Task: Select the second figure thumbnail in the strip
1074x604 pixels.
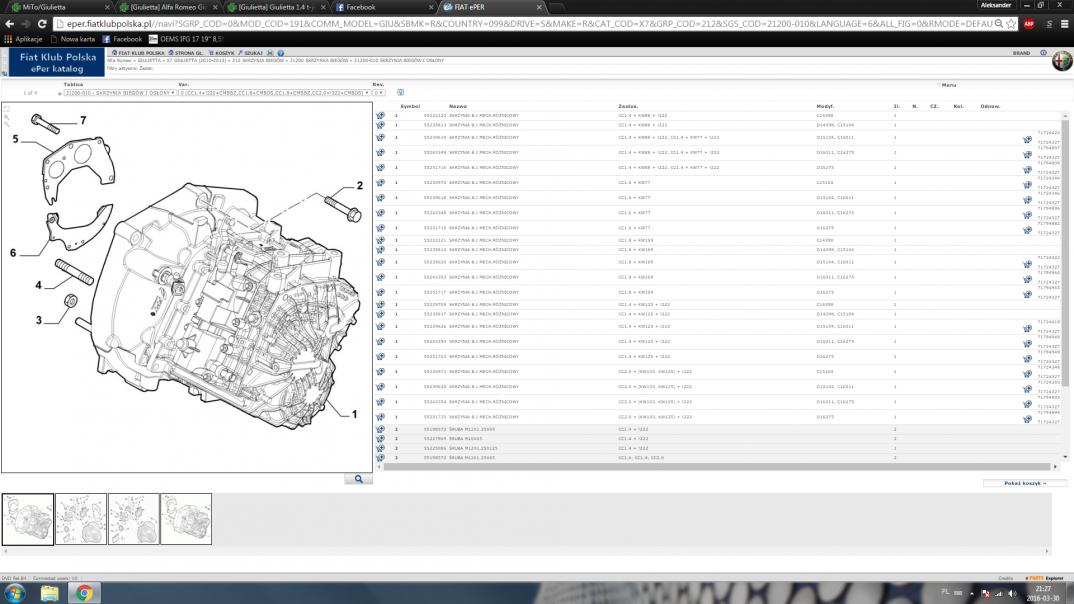Action: 81,519
